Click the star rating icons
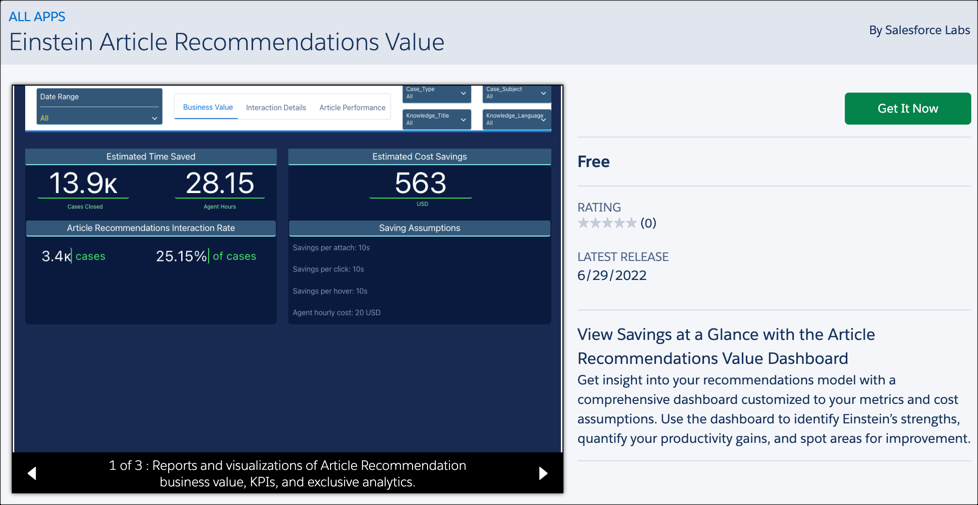This screenshot has width=978, height=505. click(607, 223)
